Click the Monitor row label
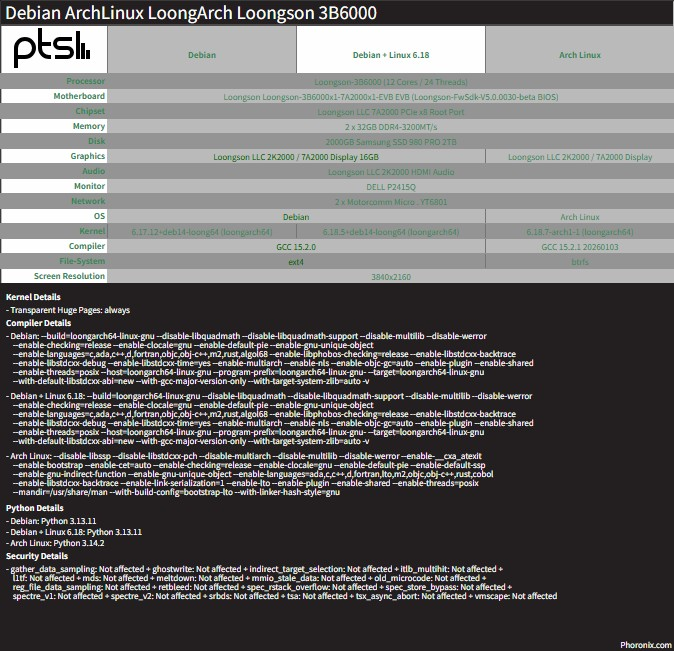 (89, 186)
